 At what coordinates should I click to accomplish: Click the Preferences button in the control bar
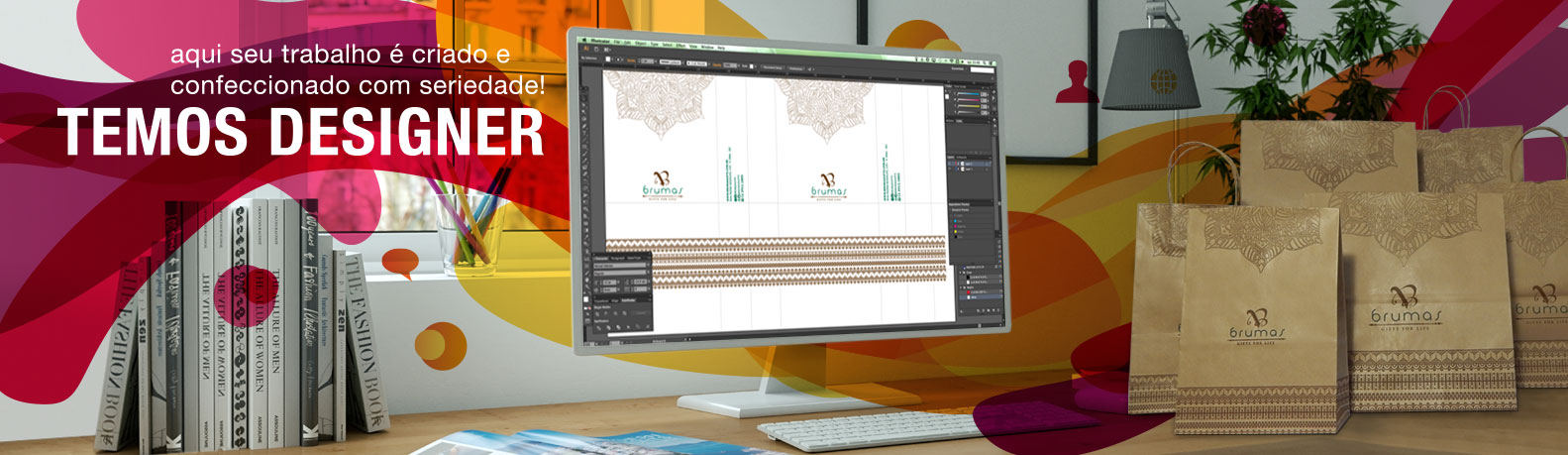[x=796, y=68]
